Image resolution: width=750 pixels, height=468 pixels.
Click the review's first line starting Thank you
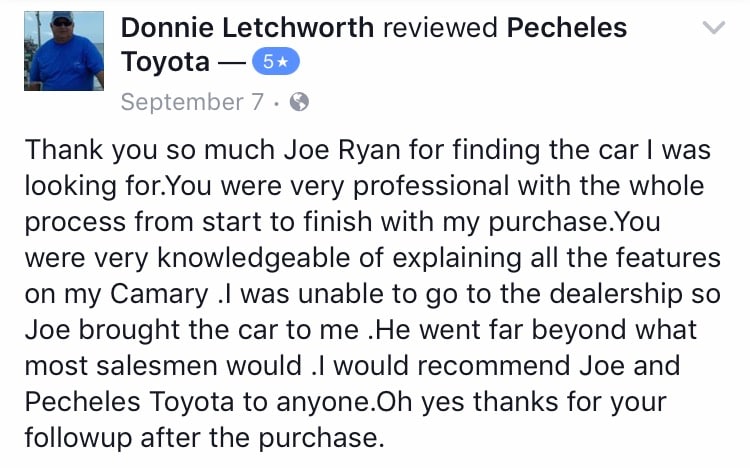click(x=367, y=150)
